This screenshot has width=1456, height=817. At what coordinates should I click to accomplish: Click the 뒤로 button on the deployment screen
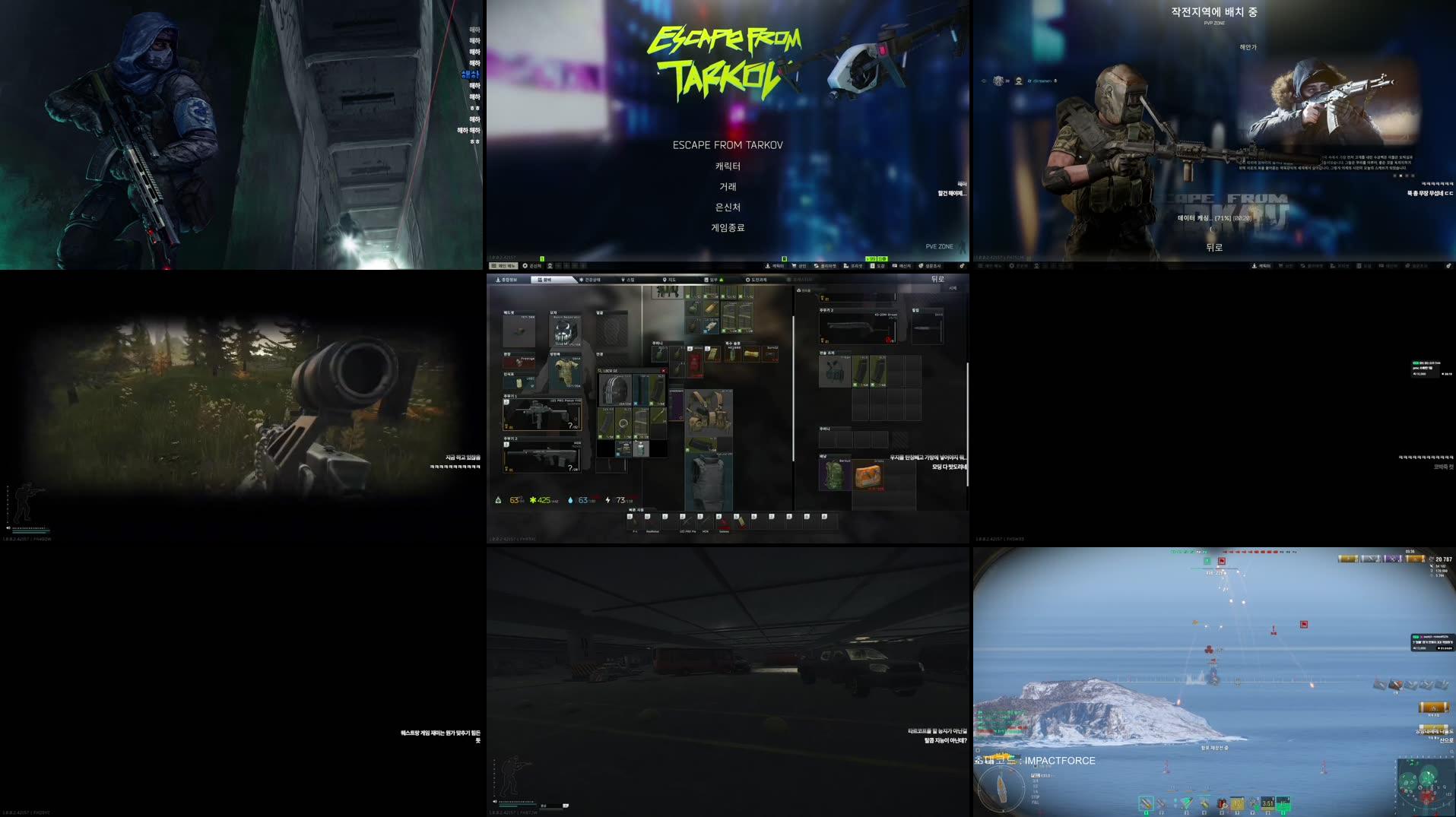1213,246
